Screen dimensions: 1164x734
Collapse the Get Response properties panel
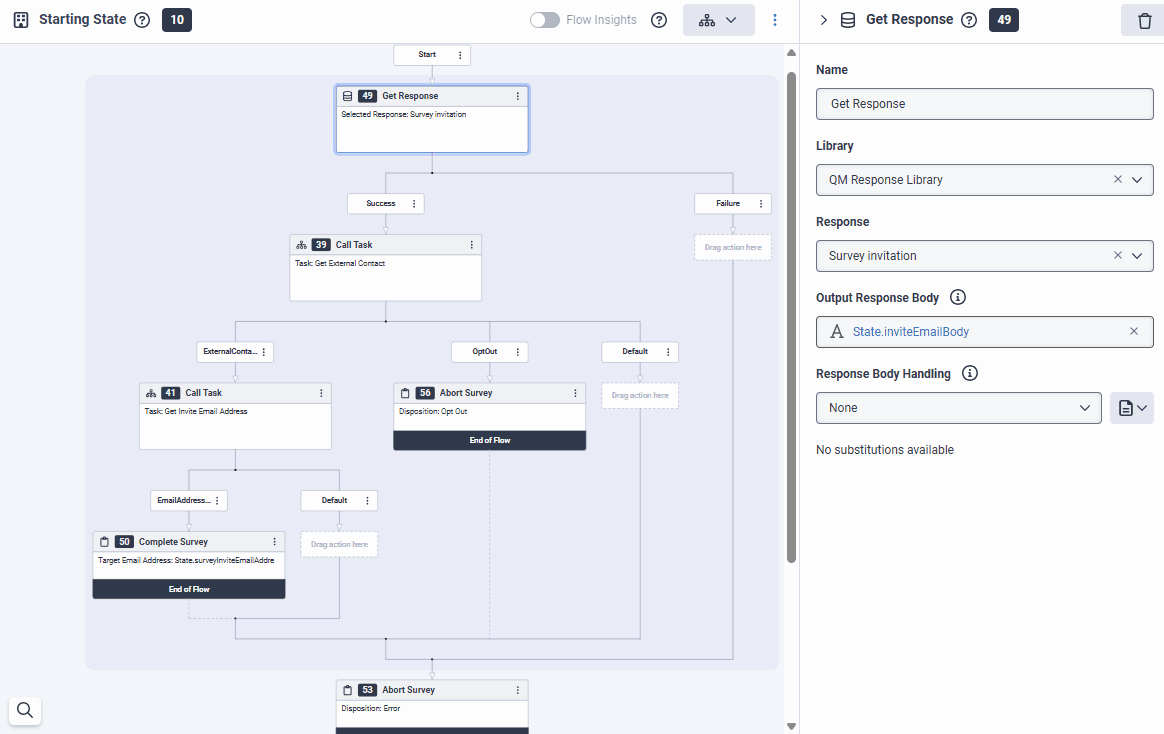point(823,20)
